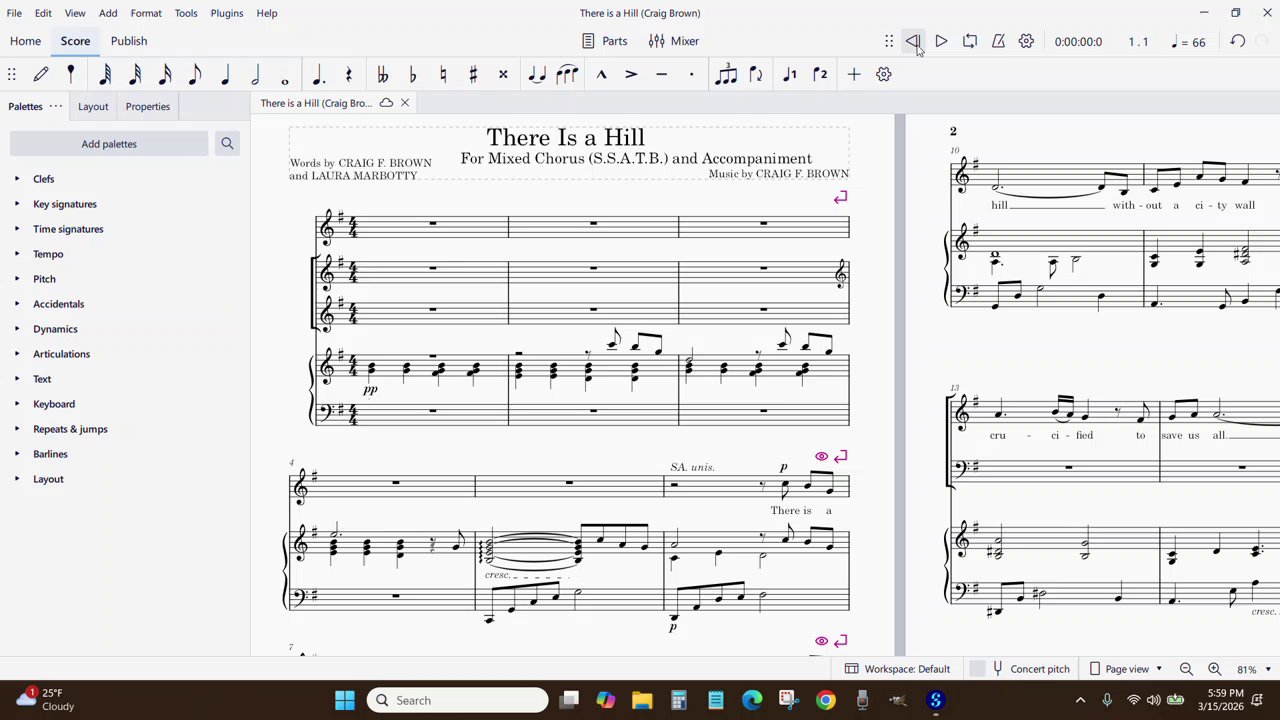
Task: Select the 32nd note duration
Action: pos(135,74)
